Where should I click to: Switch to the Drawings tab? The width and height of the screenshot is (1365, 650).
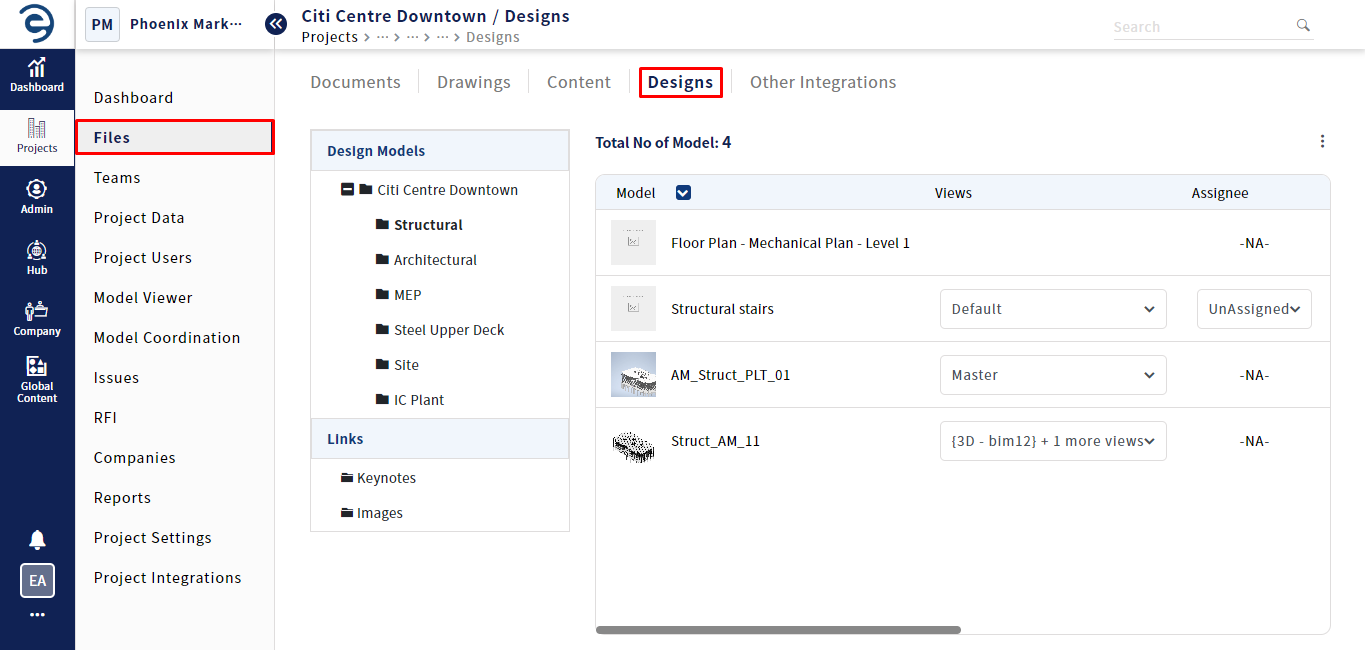click(x=473, y=82)
